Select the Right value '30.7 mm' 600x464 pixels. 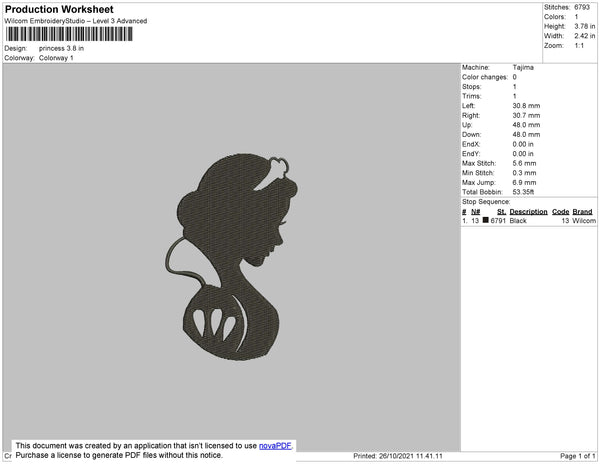pos(526,115)
